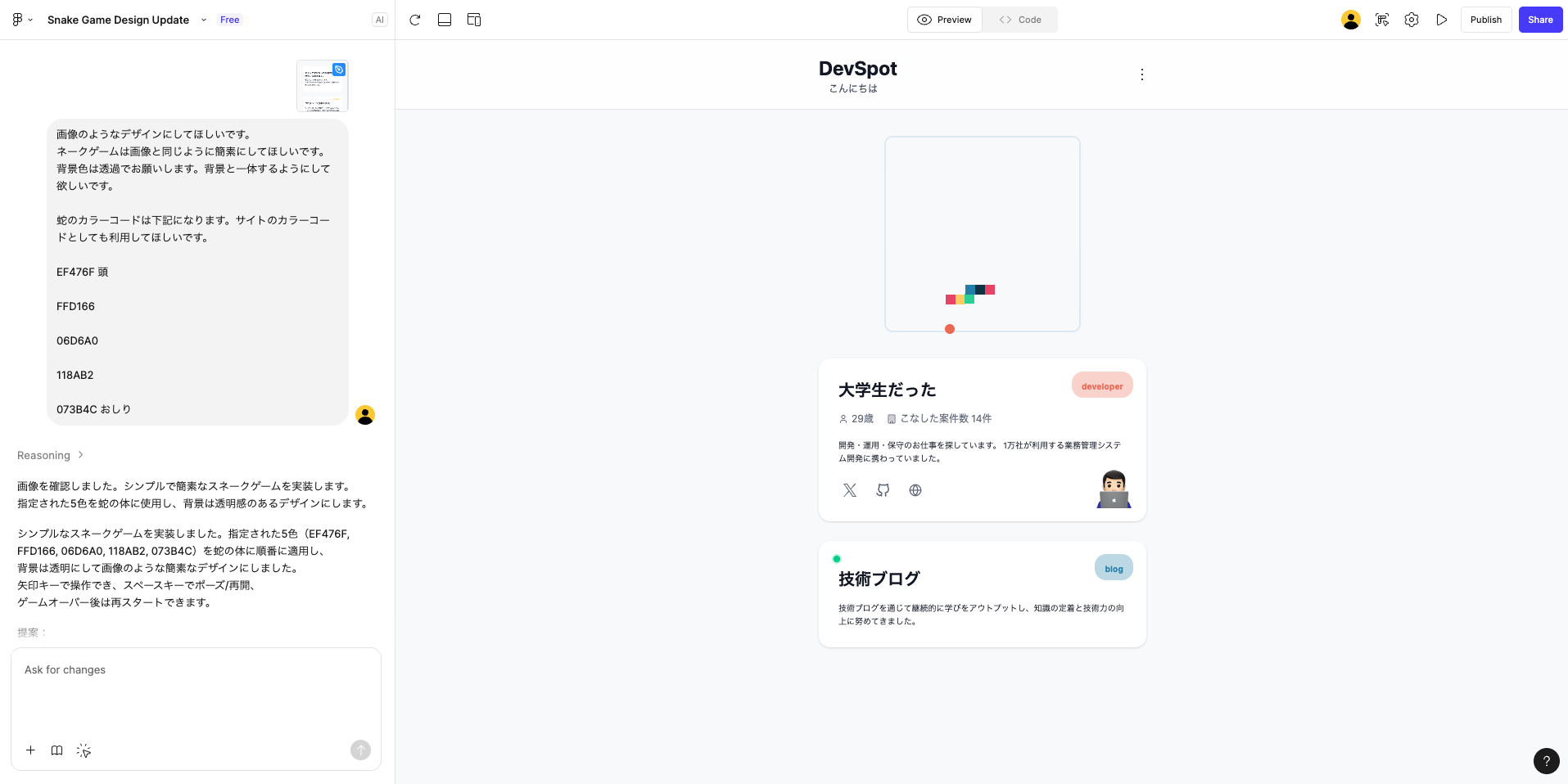Image resolution: width=1568 pixels, height=784 pixels.
Task: Click the color code text 118AB2
Action: (x=75, y=375)
